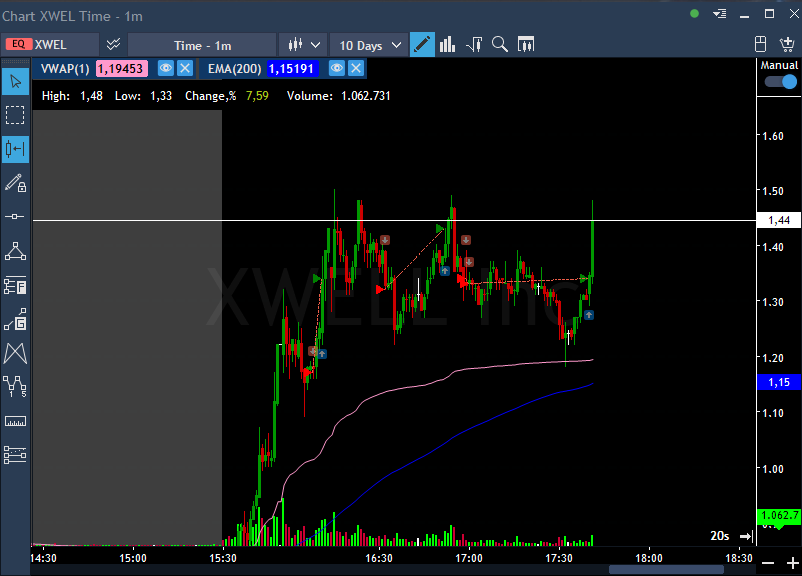Toggle EMA(200) indicator visibility eye
This screenshot has width=802, height=576.
coord(337,68)
